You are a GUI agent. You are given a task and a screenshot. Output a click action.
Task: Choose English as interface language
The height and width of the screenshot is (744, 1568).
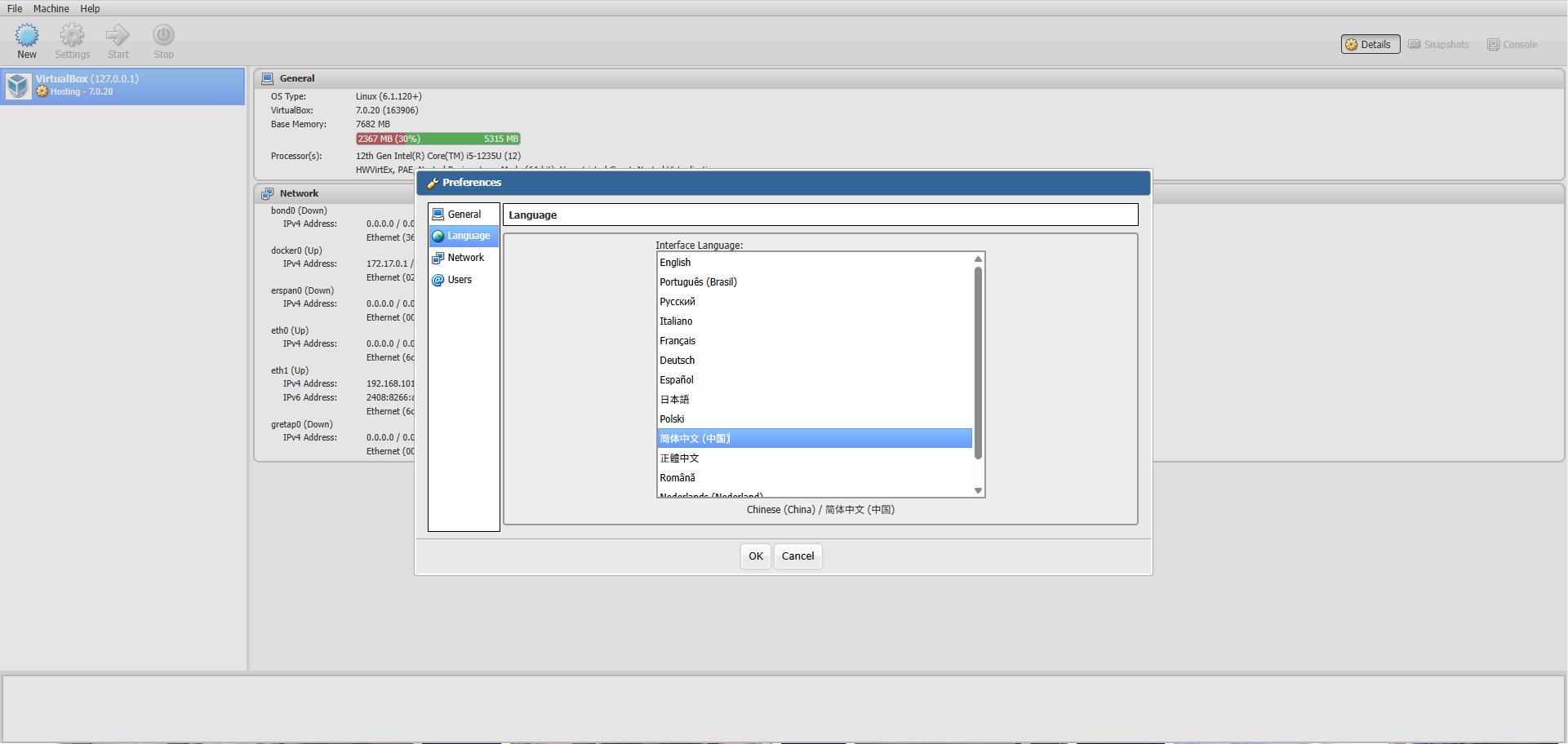point(675,263)
